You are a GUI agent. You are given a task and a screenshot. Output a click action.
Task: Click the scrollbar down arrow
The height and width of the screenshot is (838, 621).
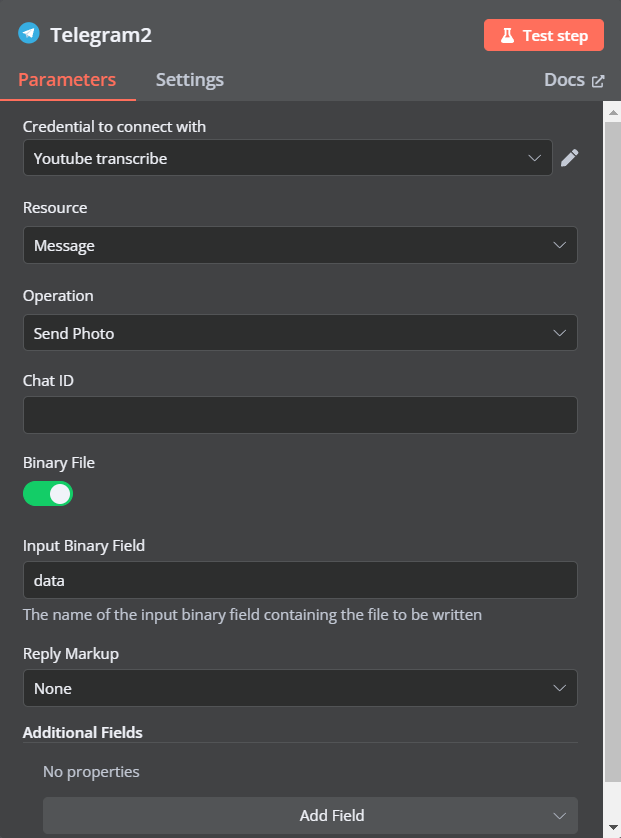click(613, 827)
